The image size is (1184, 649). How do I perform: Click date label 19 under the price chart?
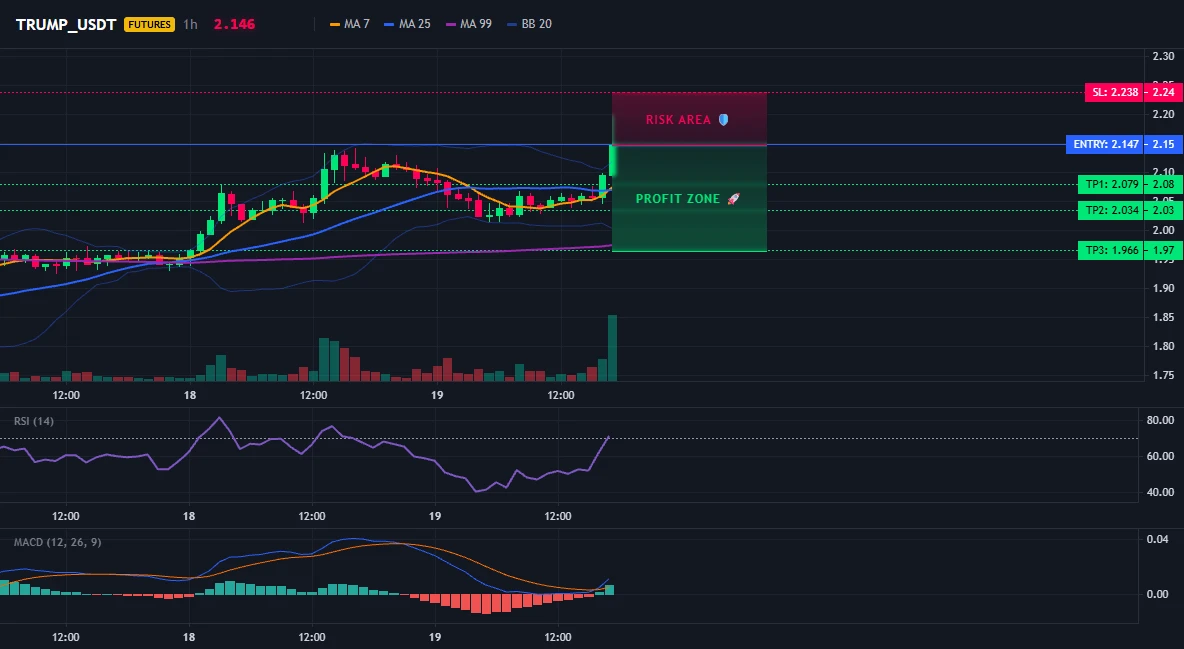[436, 395]
